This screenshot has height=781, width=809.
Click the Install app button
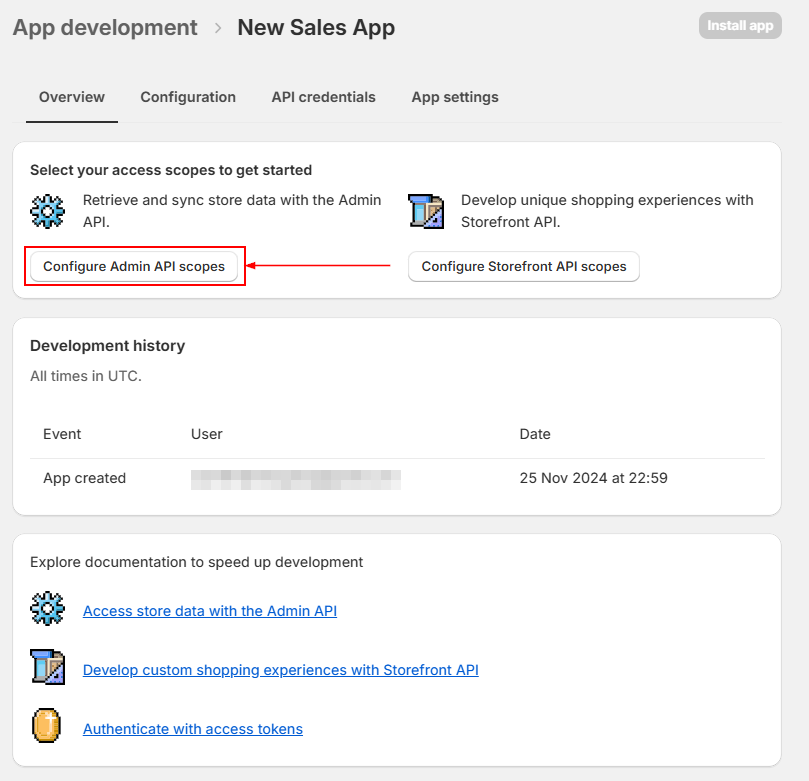[x=740, y=26]
